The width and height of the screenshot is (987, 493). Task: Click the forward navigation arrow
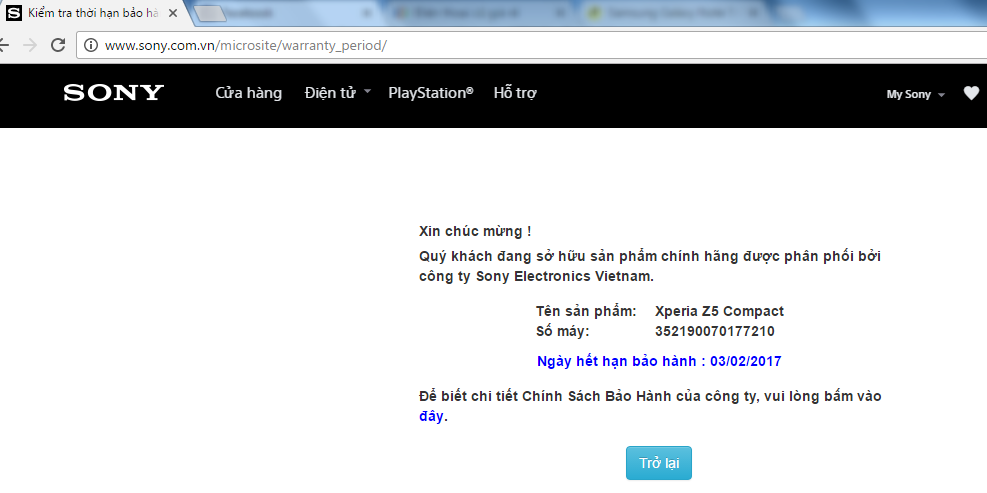click(30, 45)
